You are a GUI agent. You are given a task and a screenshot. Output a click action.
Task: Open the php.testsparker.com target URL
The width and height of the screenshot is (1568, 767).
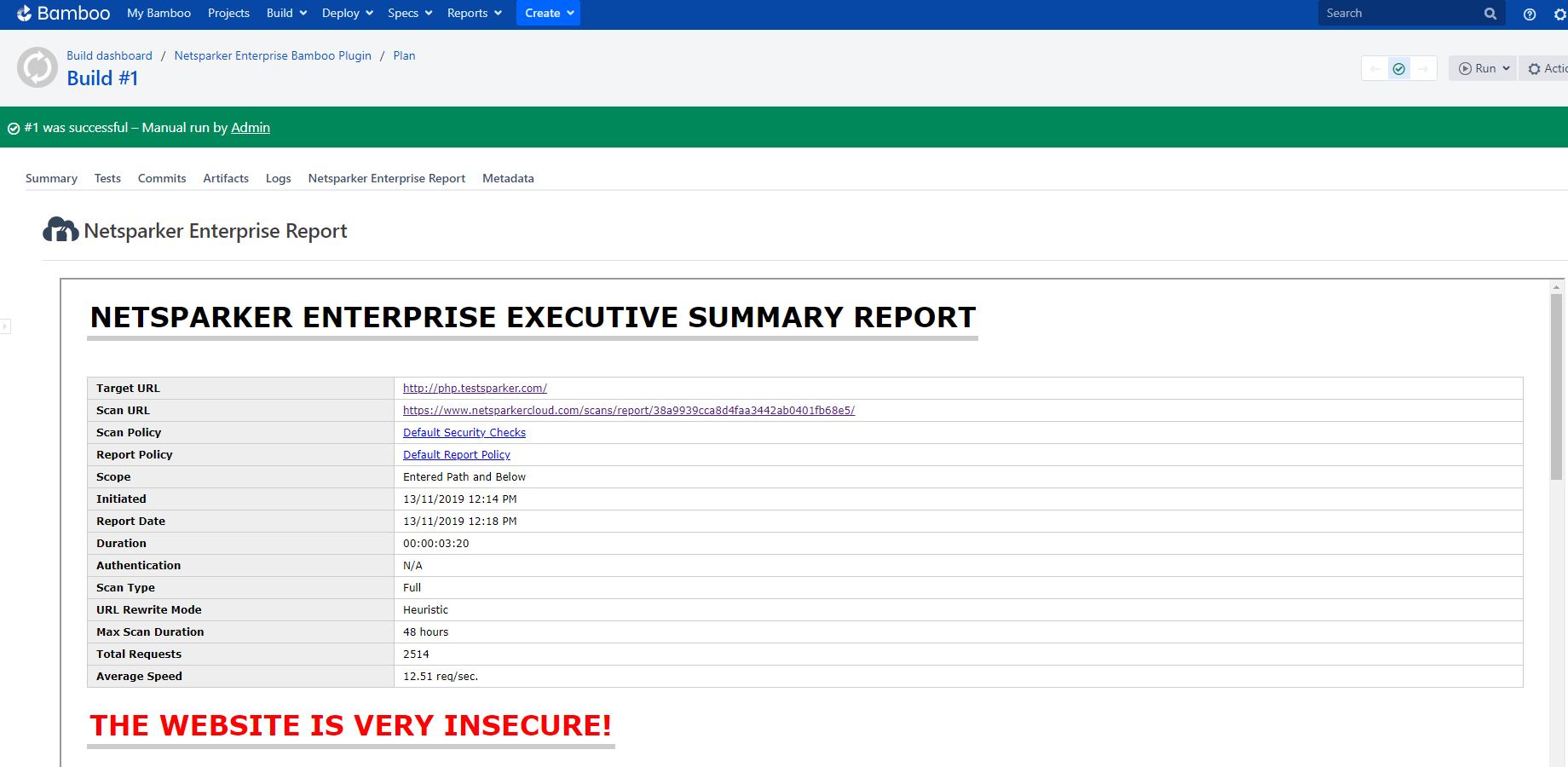475,388
